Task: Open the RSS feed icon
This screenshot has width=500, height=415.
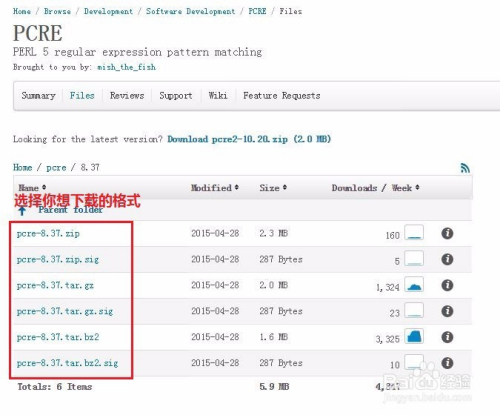Action: (465, 168)
